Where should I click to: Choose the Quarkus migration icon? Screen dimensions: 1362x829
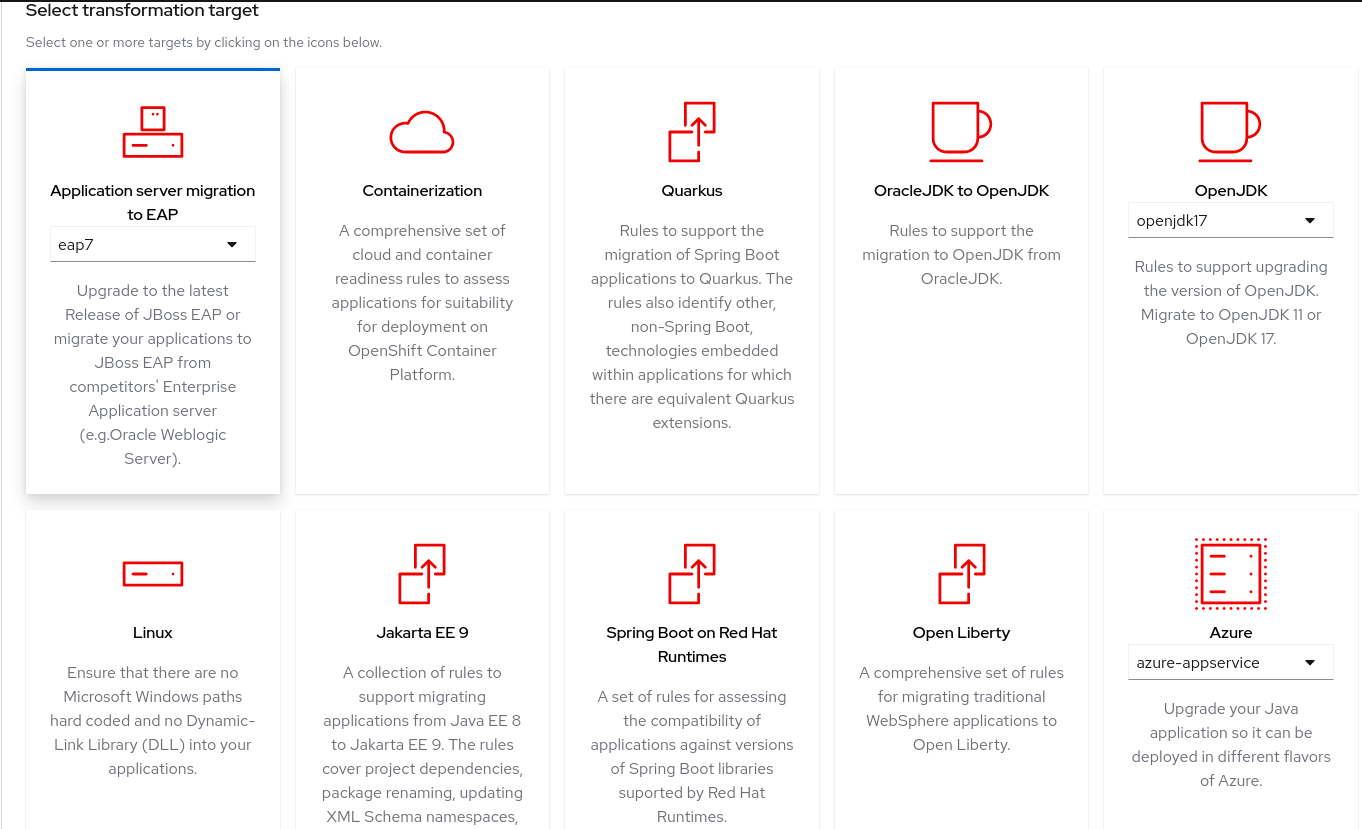(x=692, y=132)
